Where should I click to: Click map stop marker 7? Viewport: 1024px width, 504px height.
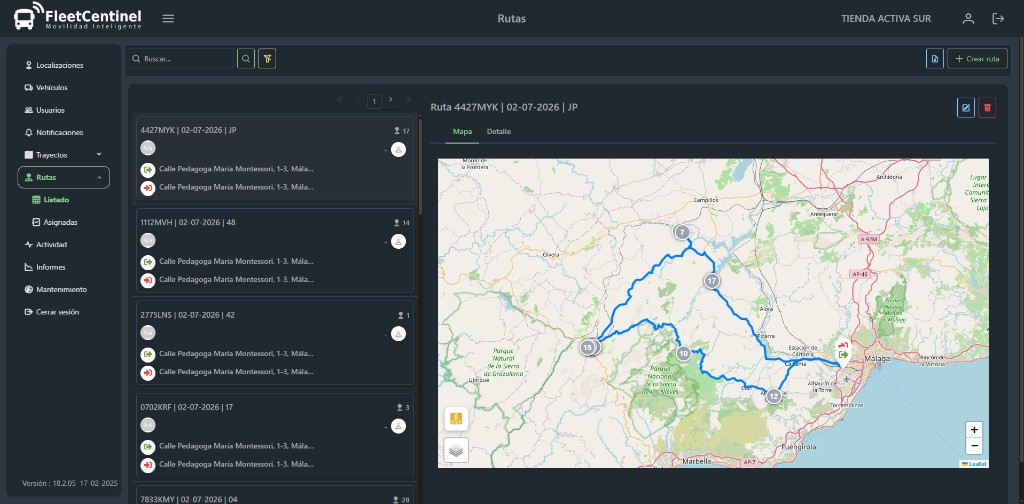(682, 232)
